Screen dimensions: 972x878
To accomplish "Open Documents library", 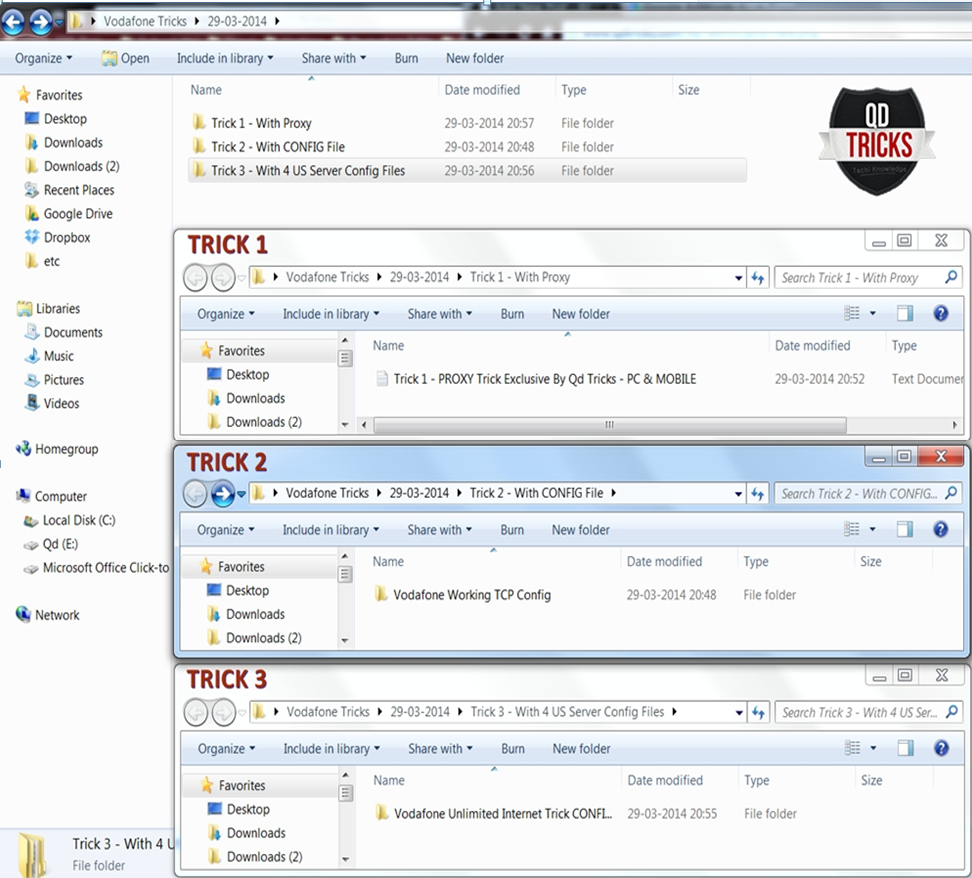I will coord(64,332).
